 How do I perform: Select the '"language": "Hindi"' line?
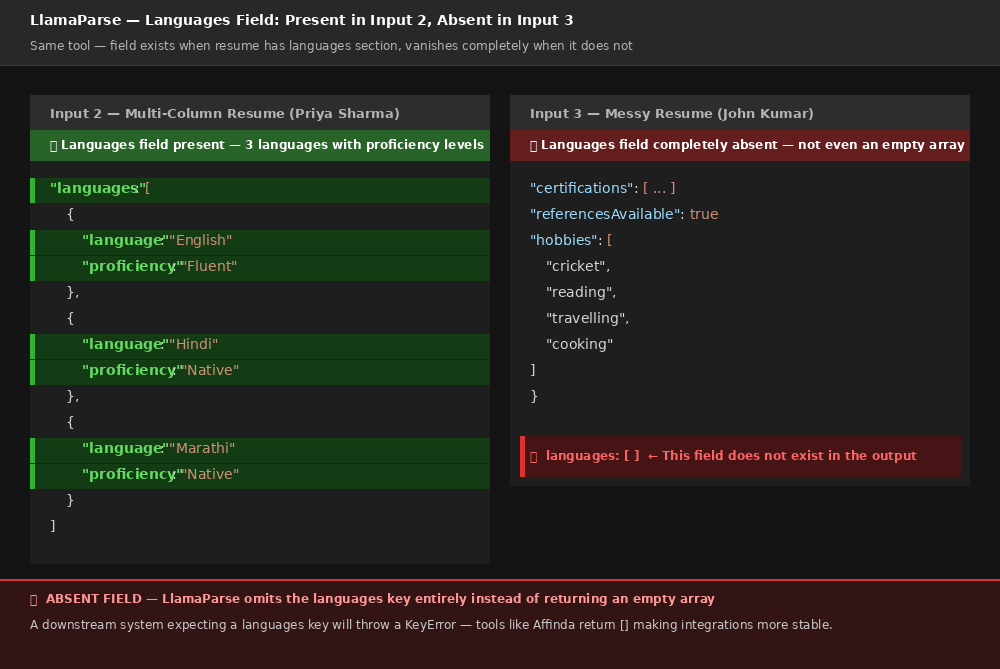[x=260, y=346]
